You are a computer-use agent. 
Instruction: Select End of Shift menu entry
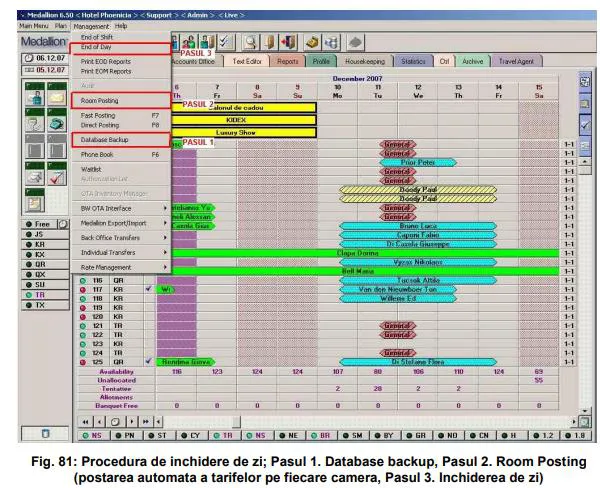(121, 37)
